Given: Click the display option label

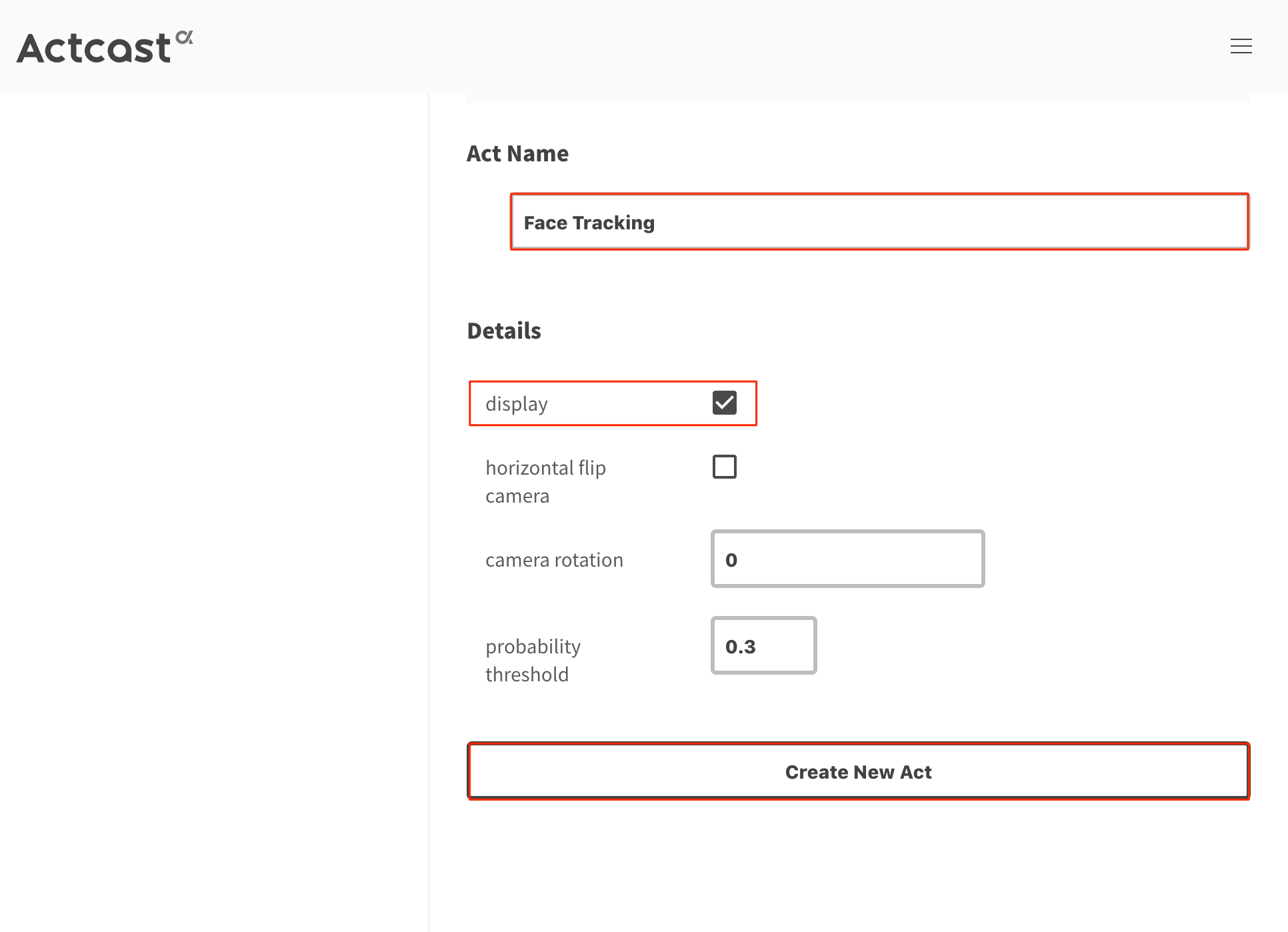Looking at the screenshot, I should click(x=517, y=404).
